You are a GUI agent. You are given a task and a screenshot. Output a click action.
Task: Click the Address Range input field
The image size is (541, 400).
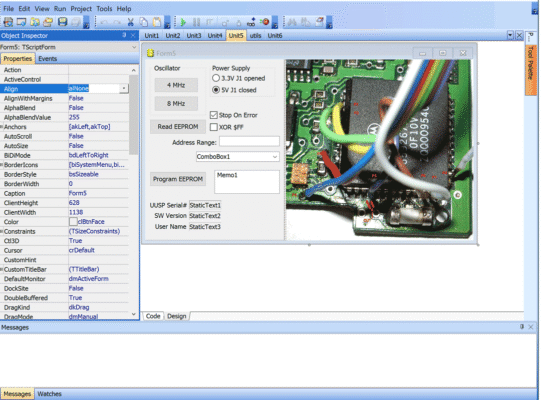point(249,141)
